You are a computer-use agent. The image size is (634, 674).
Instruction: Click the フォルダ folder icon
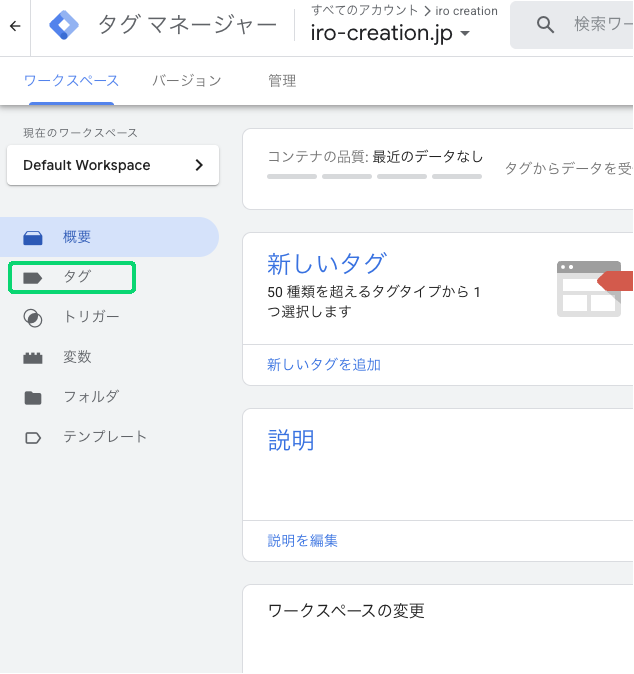click(x=33, y=398)
